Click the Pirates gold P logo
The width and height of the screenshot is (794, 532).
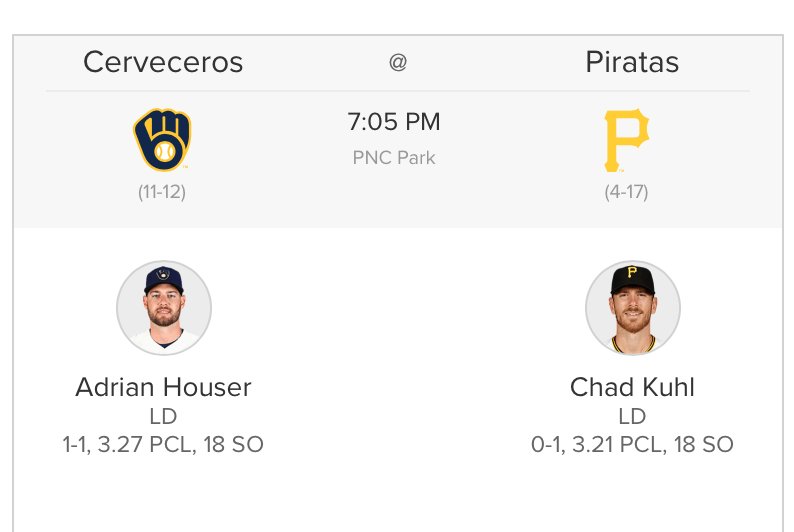[627, 140]
